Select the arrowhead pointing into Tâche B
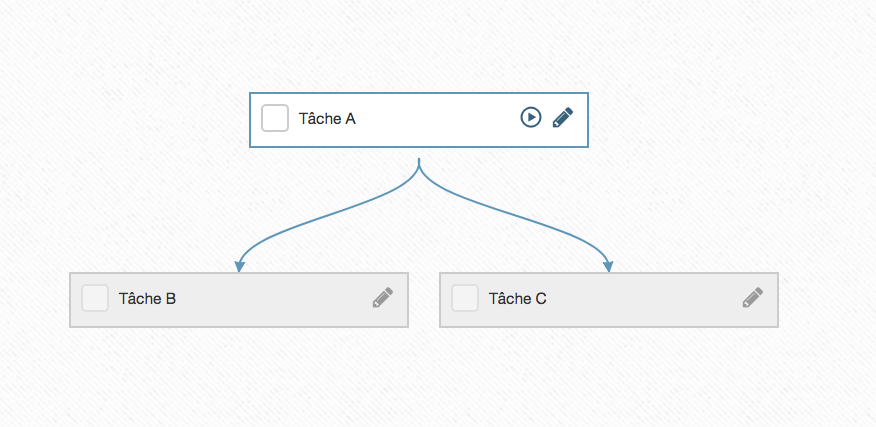Image resolution: width=876 pixels, height=427 pixels. 240,267
